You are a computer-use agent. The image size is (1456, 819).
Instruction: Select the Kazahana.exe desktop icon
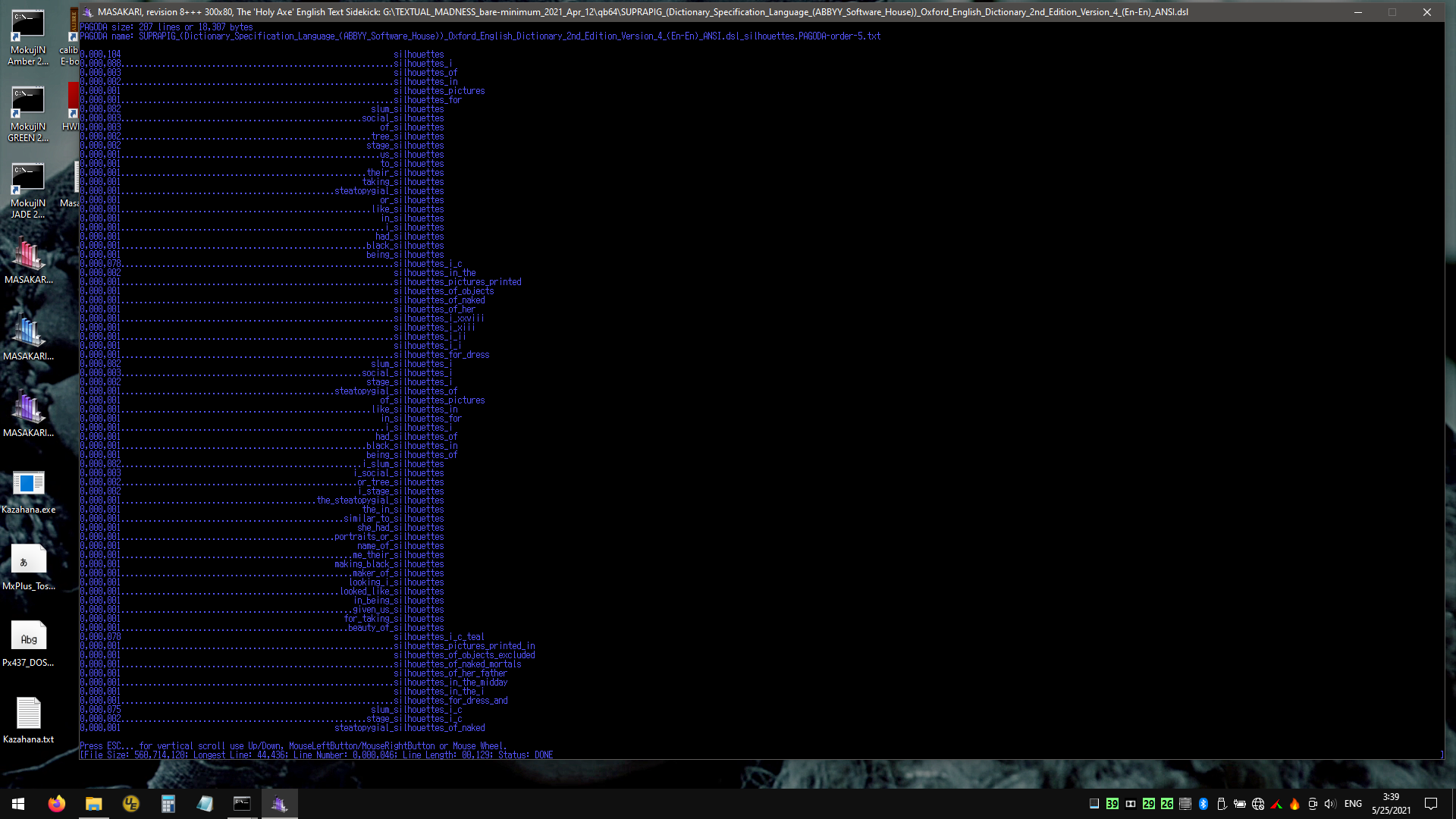click(28, 491)
